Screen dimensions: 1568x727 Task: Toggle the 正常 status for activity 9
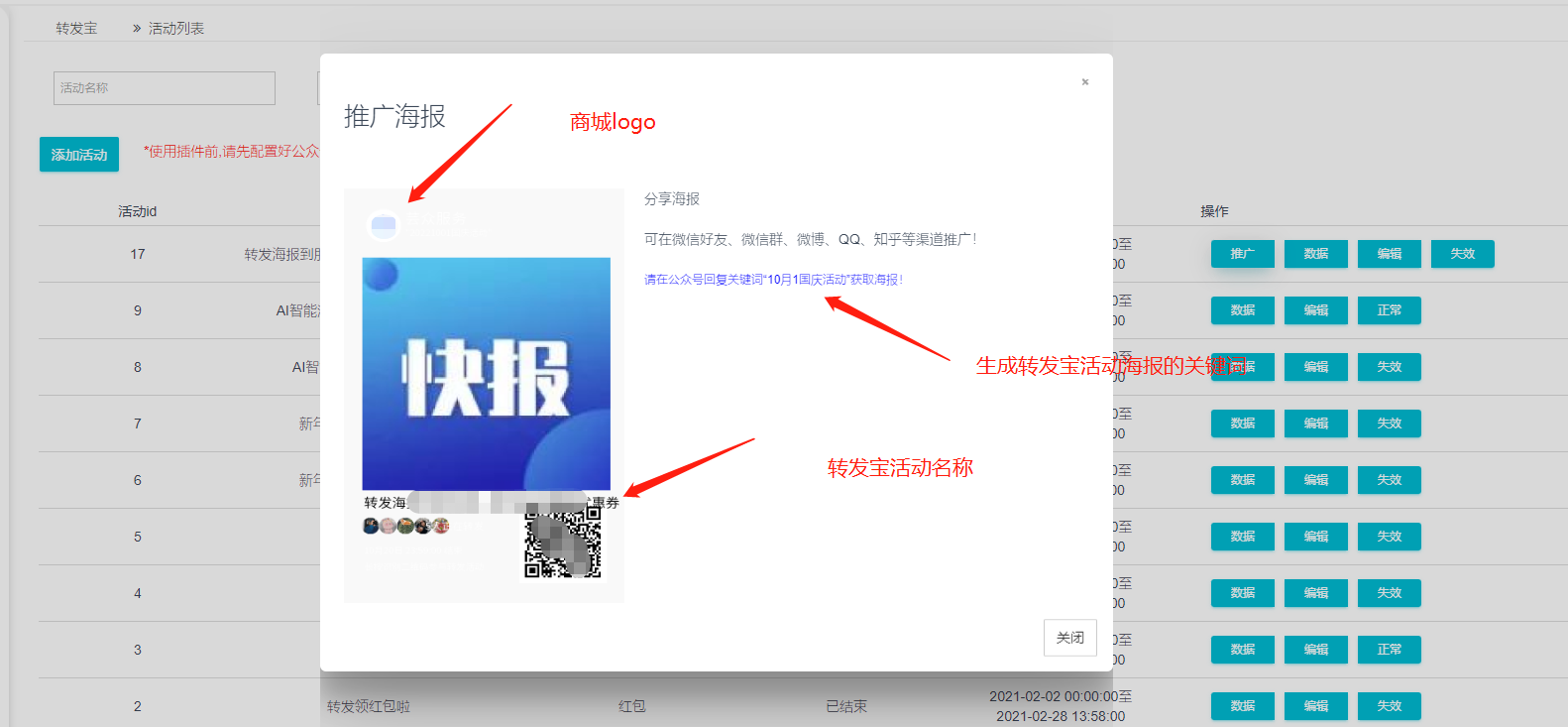[x=1389, y=310]
